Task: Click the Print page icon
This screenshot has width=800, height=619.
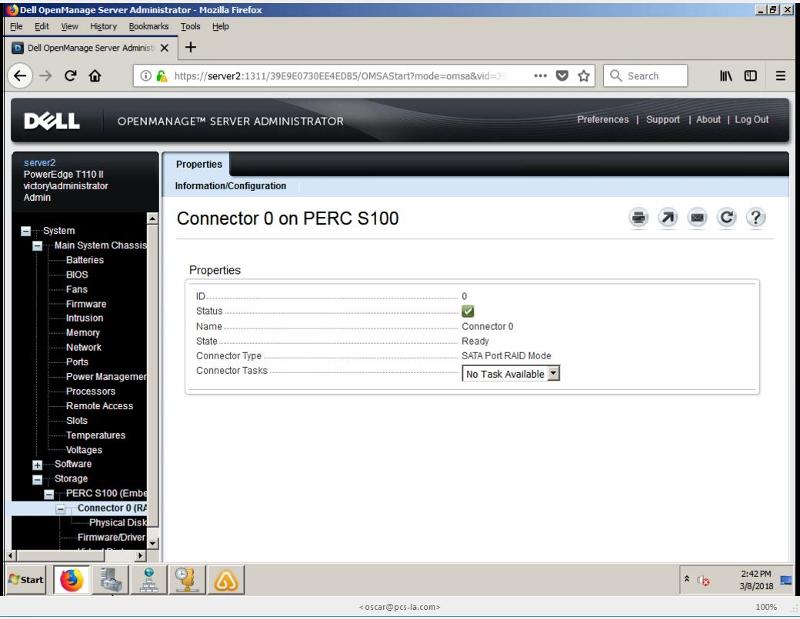Action: point(638,218)
